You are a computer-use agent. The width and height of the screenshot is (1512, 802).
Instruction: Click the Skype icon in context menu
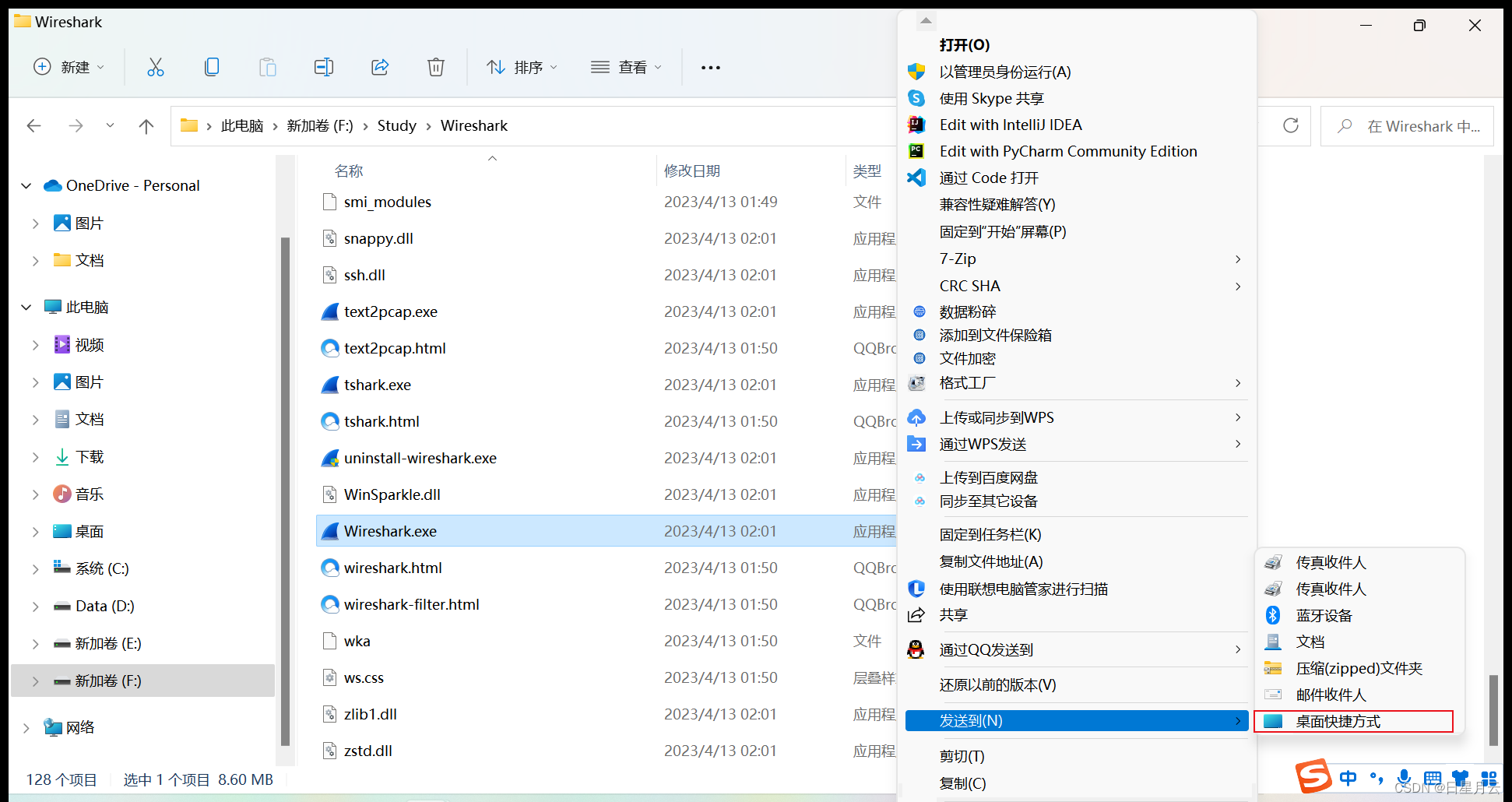coord(916,98)
